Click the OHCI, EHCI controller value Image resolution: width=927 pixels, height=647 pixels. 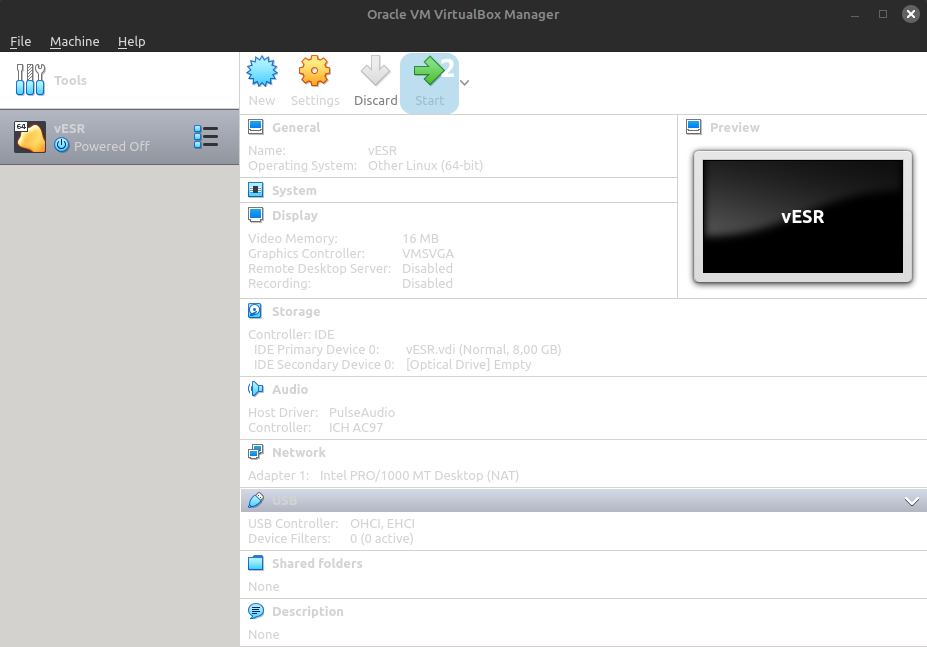(x=383, y=523)
